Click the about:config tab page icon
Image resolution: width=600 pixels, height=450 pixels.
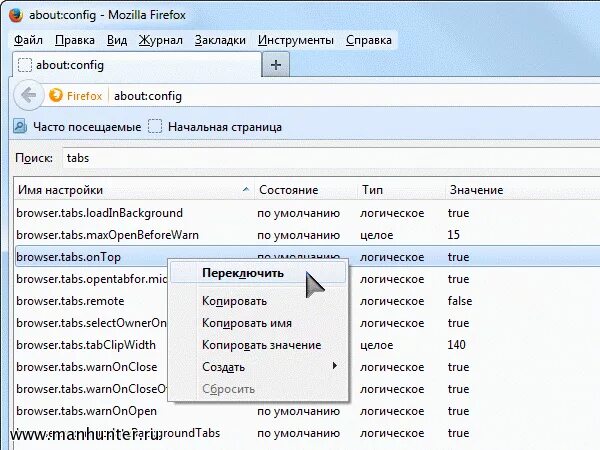coord(25,65)
